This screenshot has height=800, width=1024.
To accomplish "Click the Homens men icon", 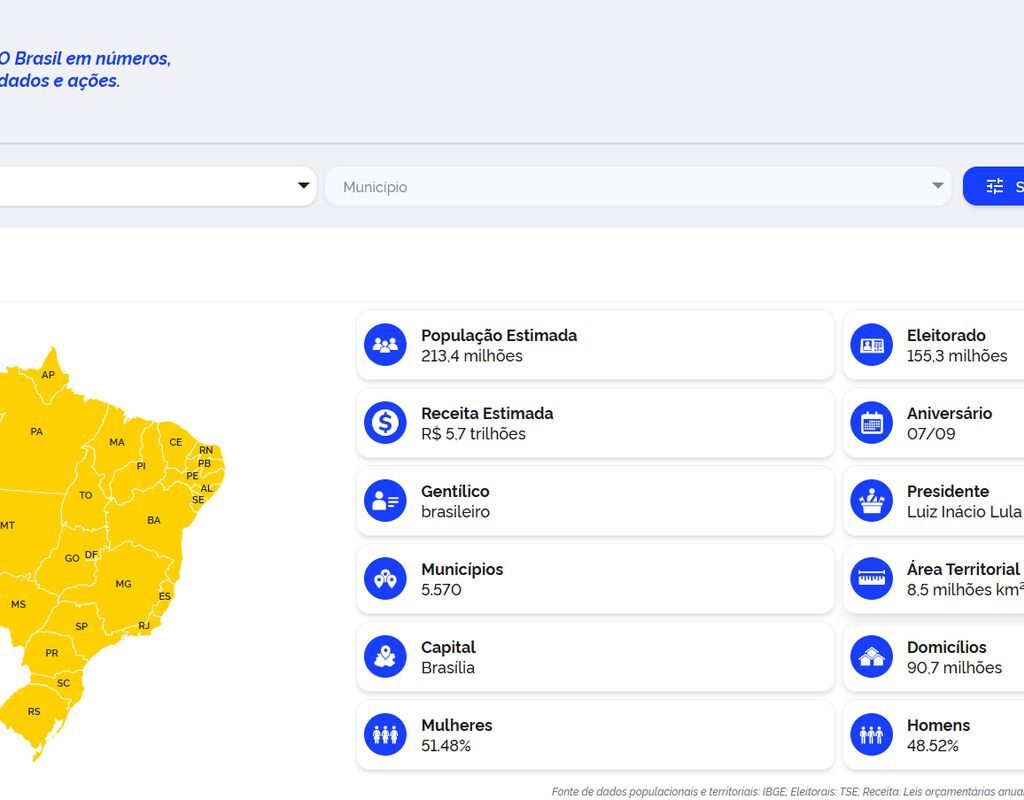I will pos(871,735).
